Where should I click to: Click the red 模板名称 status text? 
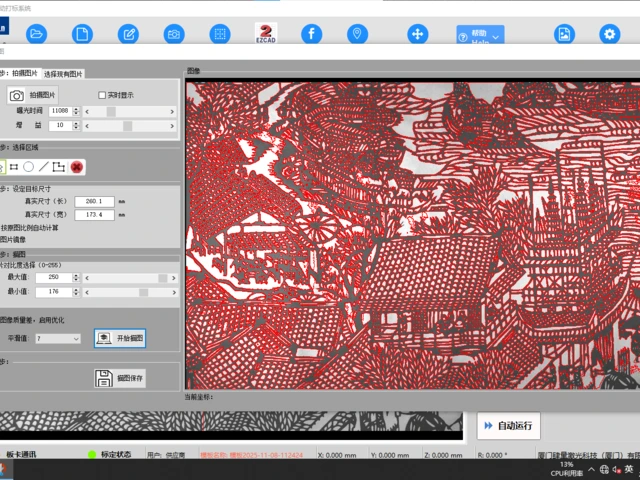(x=251, y=455)
